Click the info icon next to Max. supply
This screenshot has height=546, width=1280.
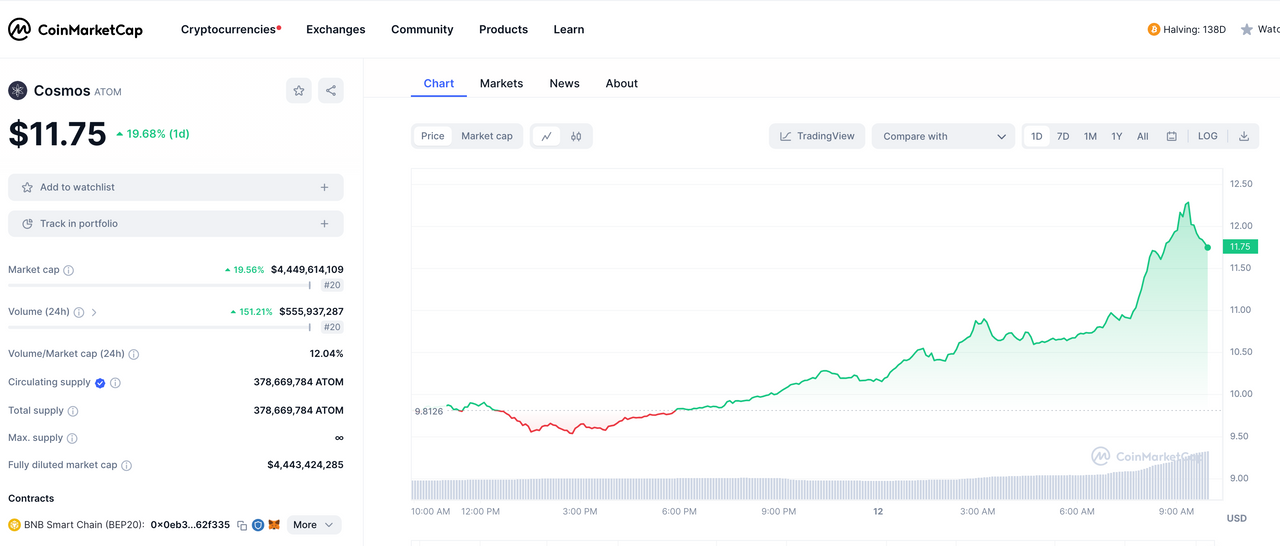(72, 438)
